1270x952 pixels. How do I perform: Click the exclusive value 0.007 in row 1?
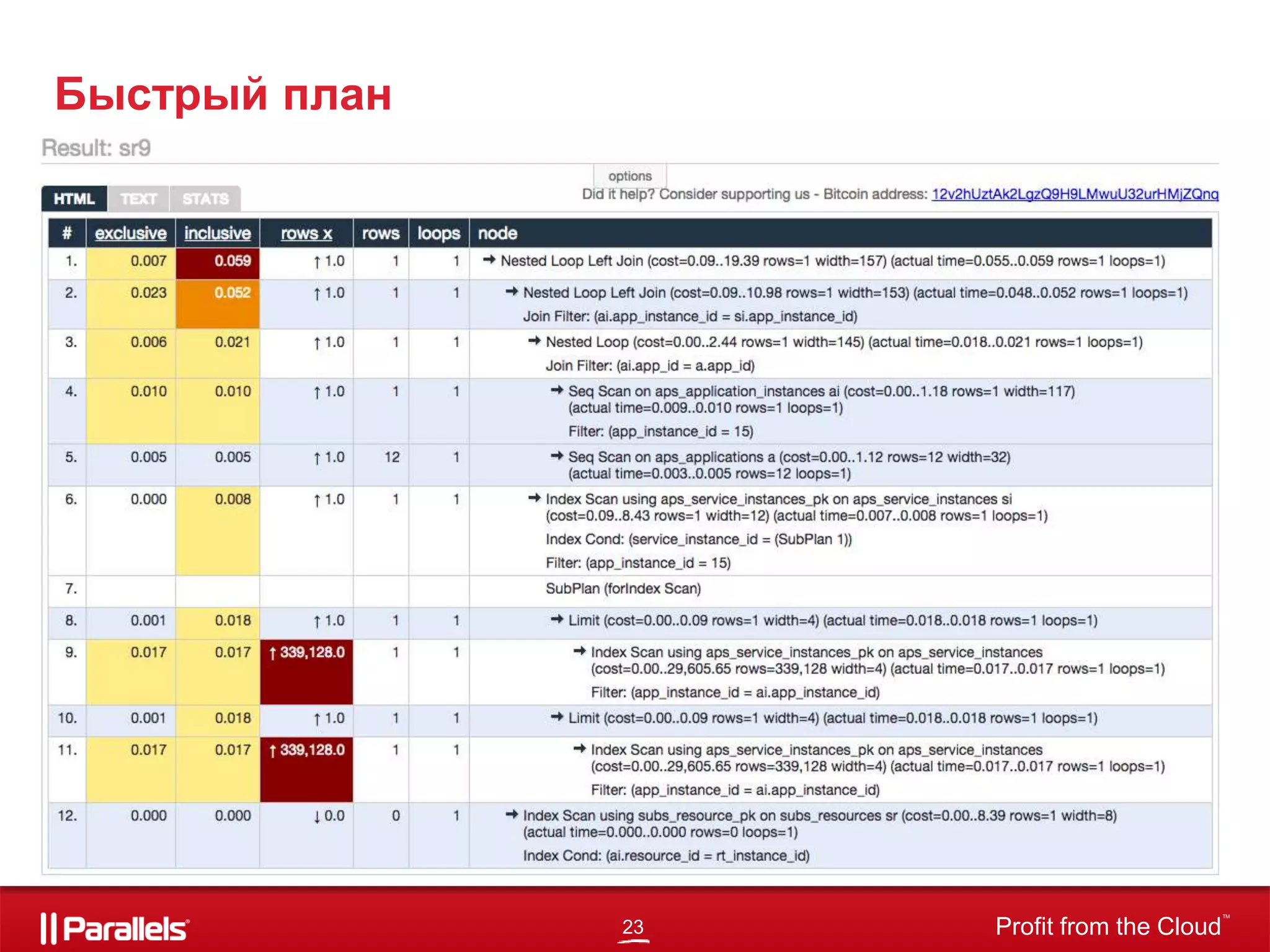coord(148,261)
